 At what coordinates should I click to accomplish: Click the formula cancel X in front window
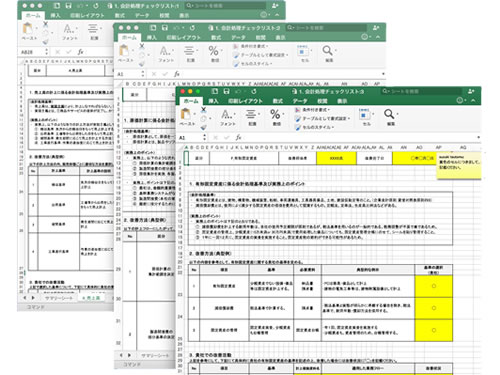(216, 137)
